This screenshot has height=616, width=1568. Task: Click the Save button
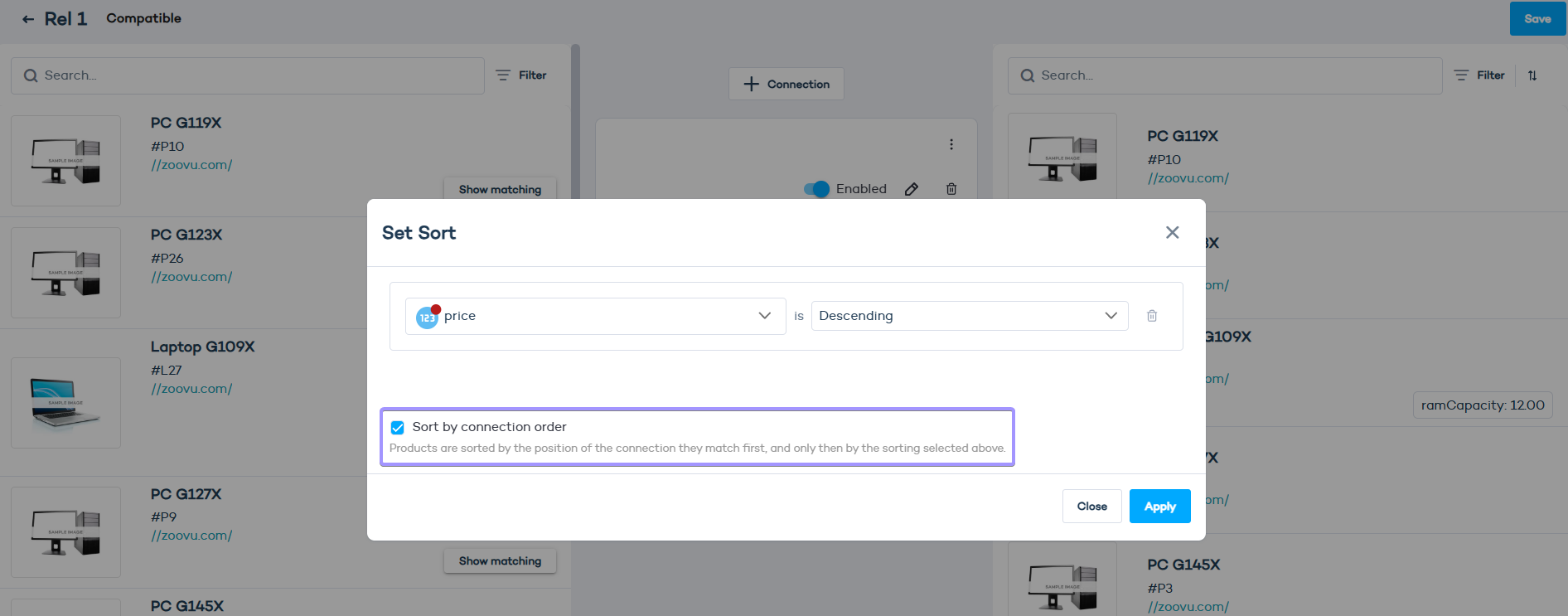[1537, 19]
